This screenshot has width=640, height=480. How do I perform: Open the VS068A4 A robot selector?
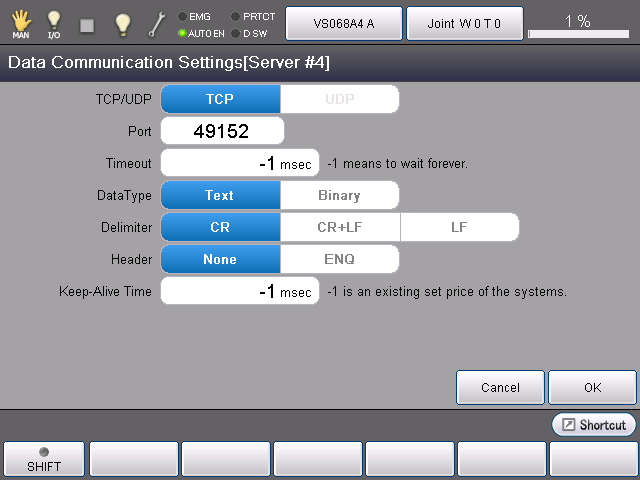343,23
